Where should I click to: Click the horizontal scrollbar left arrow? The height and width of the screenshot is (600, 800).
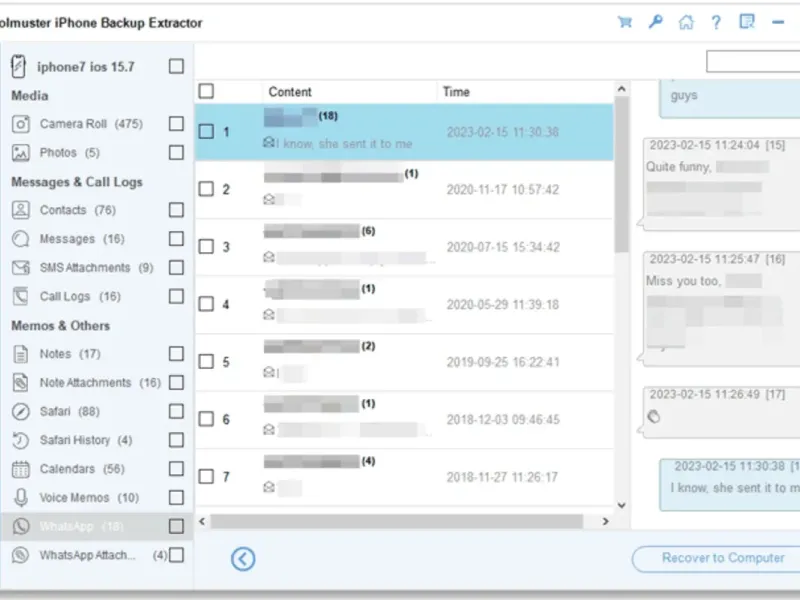coord(202,521)
